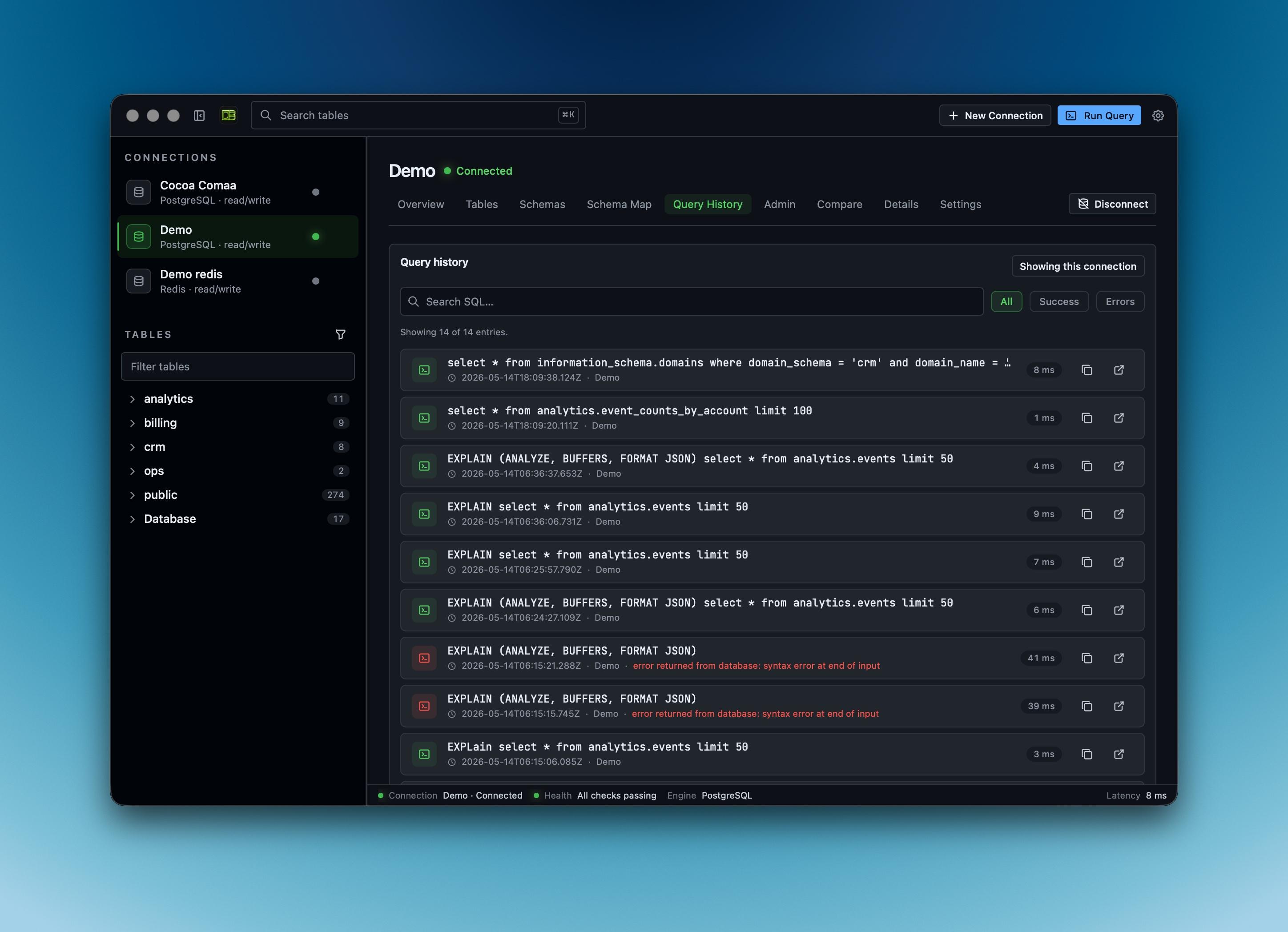Click the New Connection button
1288x932 pixels.
[x=995, y=115]
